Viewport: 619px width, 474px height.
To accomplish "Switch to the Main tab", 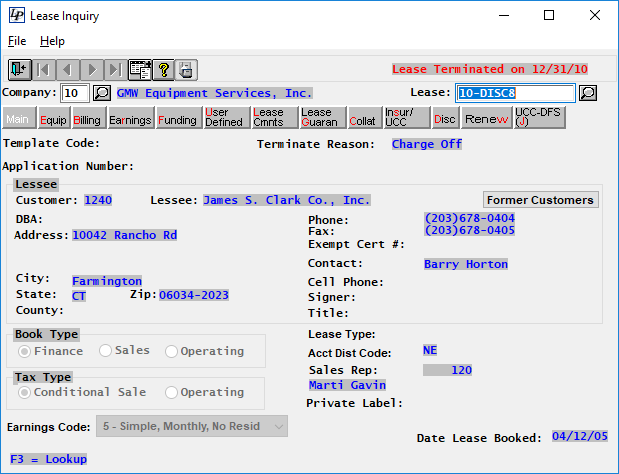I will tap(19, 118).
